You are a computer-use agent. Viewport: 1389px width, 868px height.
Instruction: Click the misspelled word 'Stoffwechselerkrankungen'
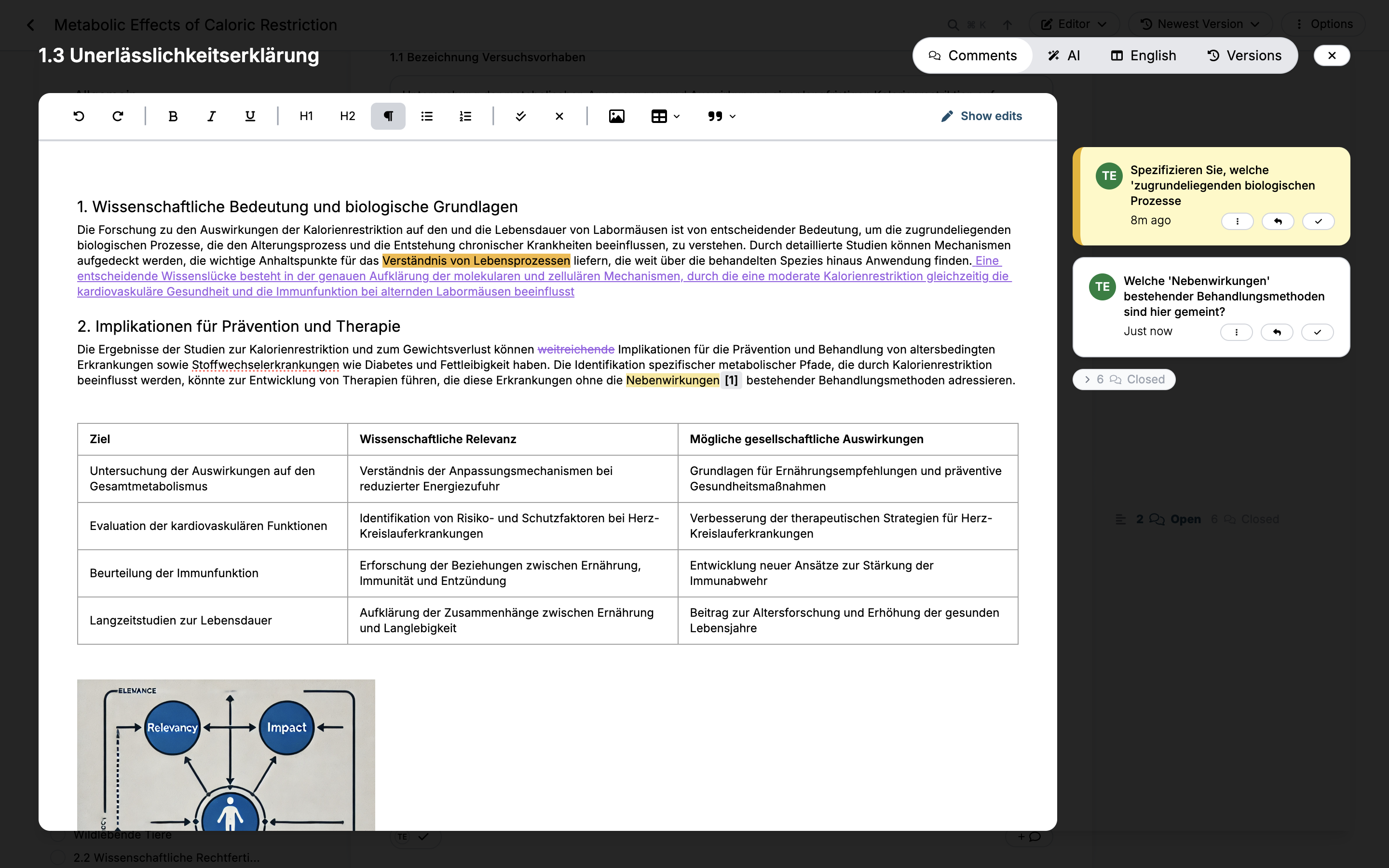tap(265, 365)
